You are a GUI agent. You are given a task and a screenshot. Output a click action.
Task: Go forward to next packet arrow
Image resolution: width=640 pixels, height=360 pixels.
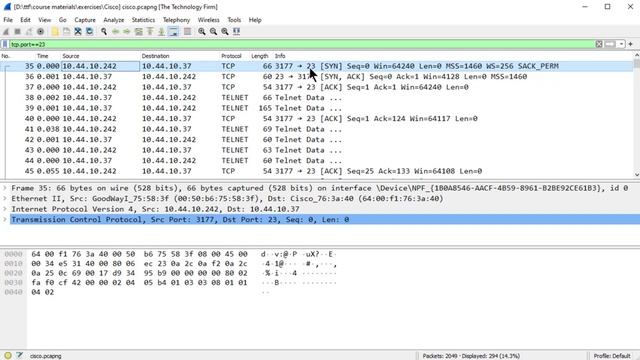coord(127,31)
